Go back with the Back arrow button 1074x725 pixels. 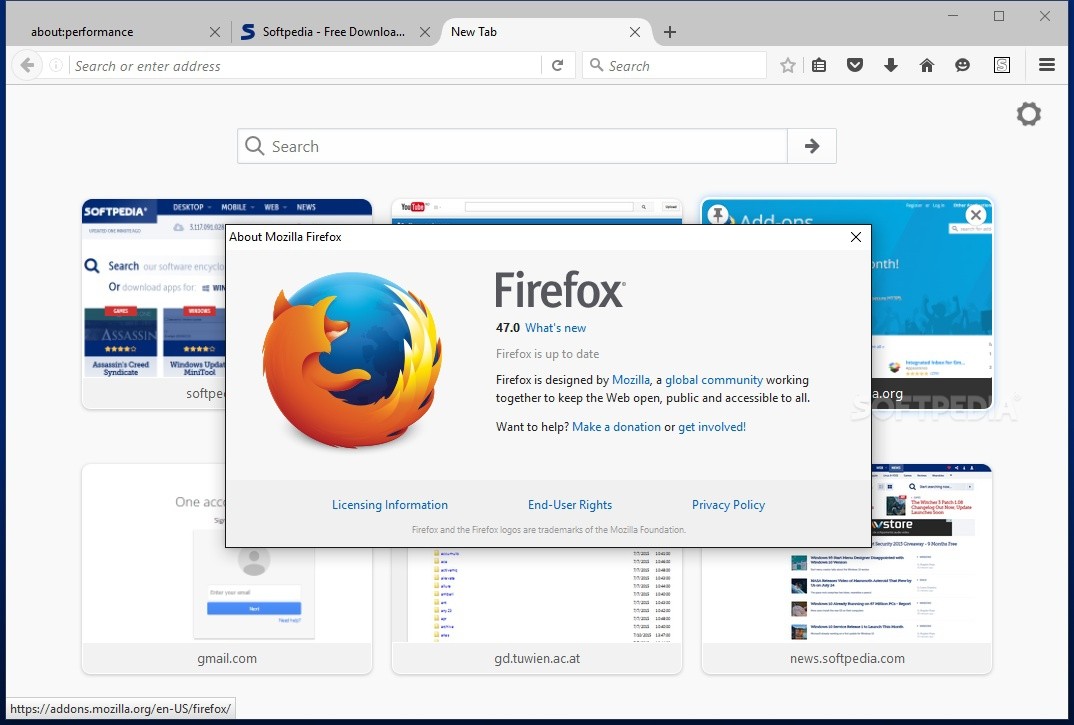(27, 66)
